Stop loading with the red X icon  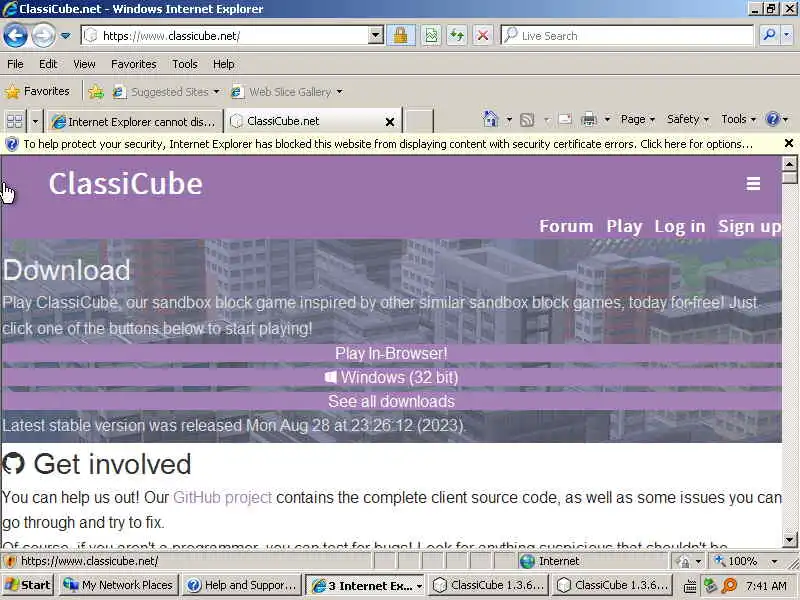pyautogui.click(x=482, y=36)
